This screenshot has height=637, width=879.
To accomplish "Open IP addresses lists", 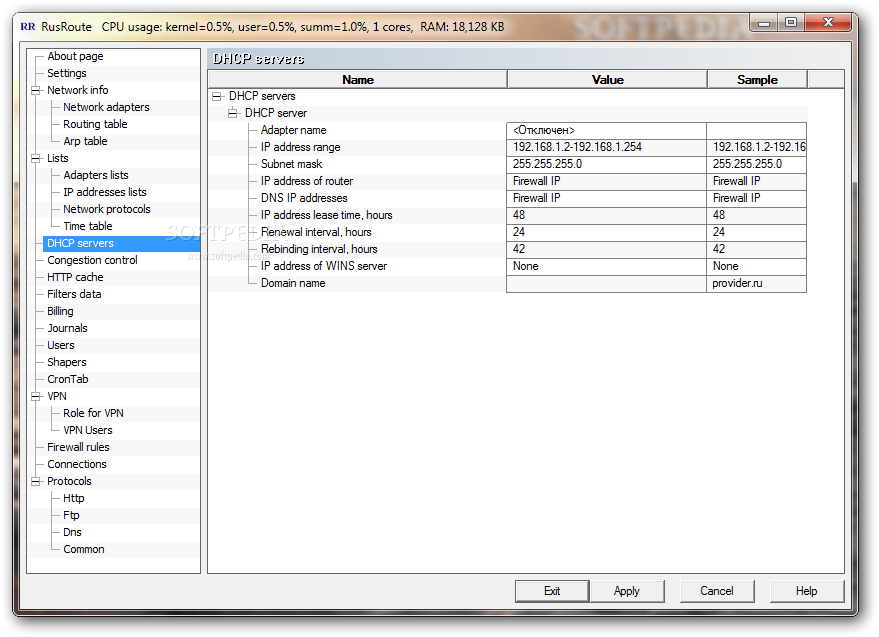I will point(104,192).
